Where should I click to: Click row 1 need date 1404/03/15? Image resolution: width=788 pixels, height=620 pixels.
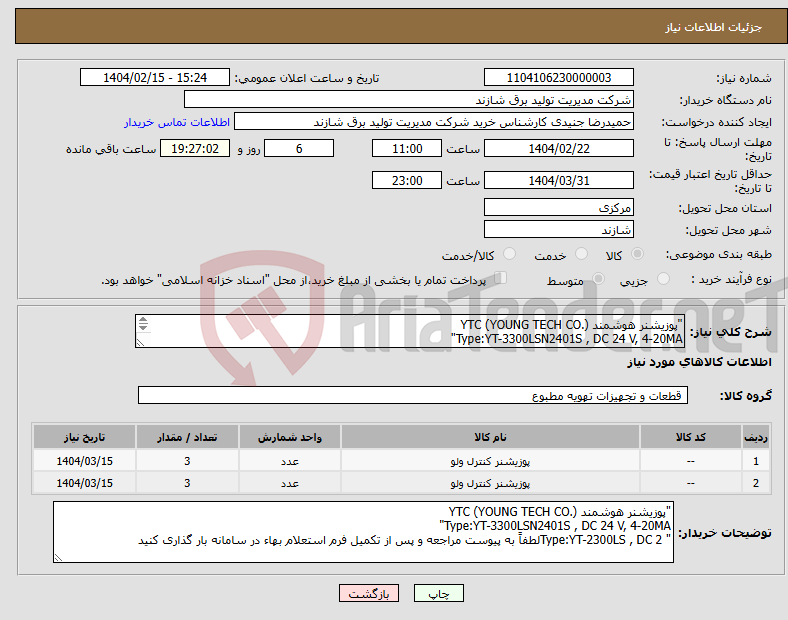click(84, 461)
